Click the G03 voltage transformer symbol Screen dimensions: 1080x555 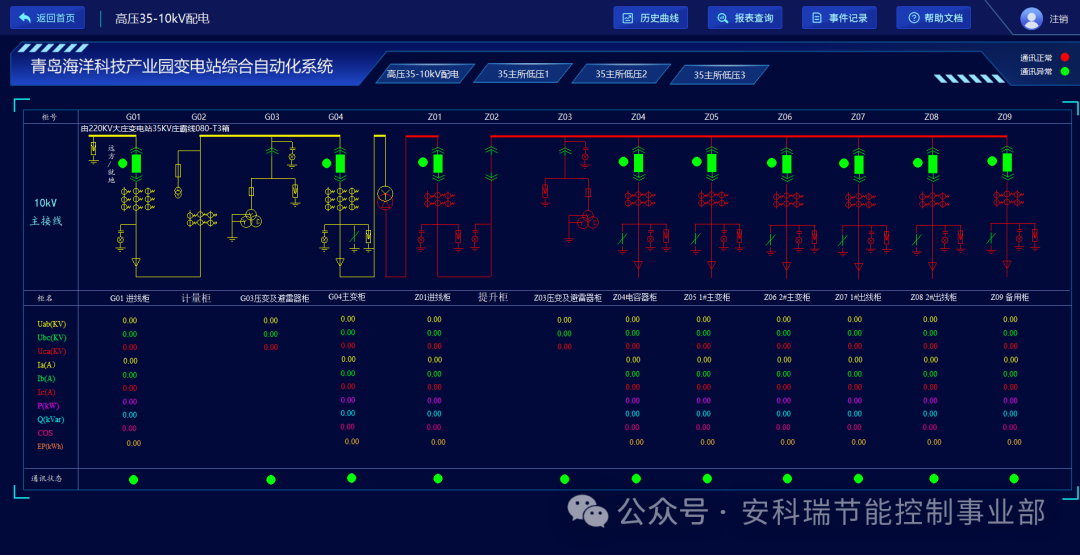pos(251,220)
